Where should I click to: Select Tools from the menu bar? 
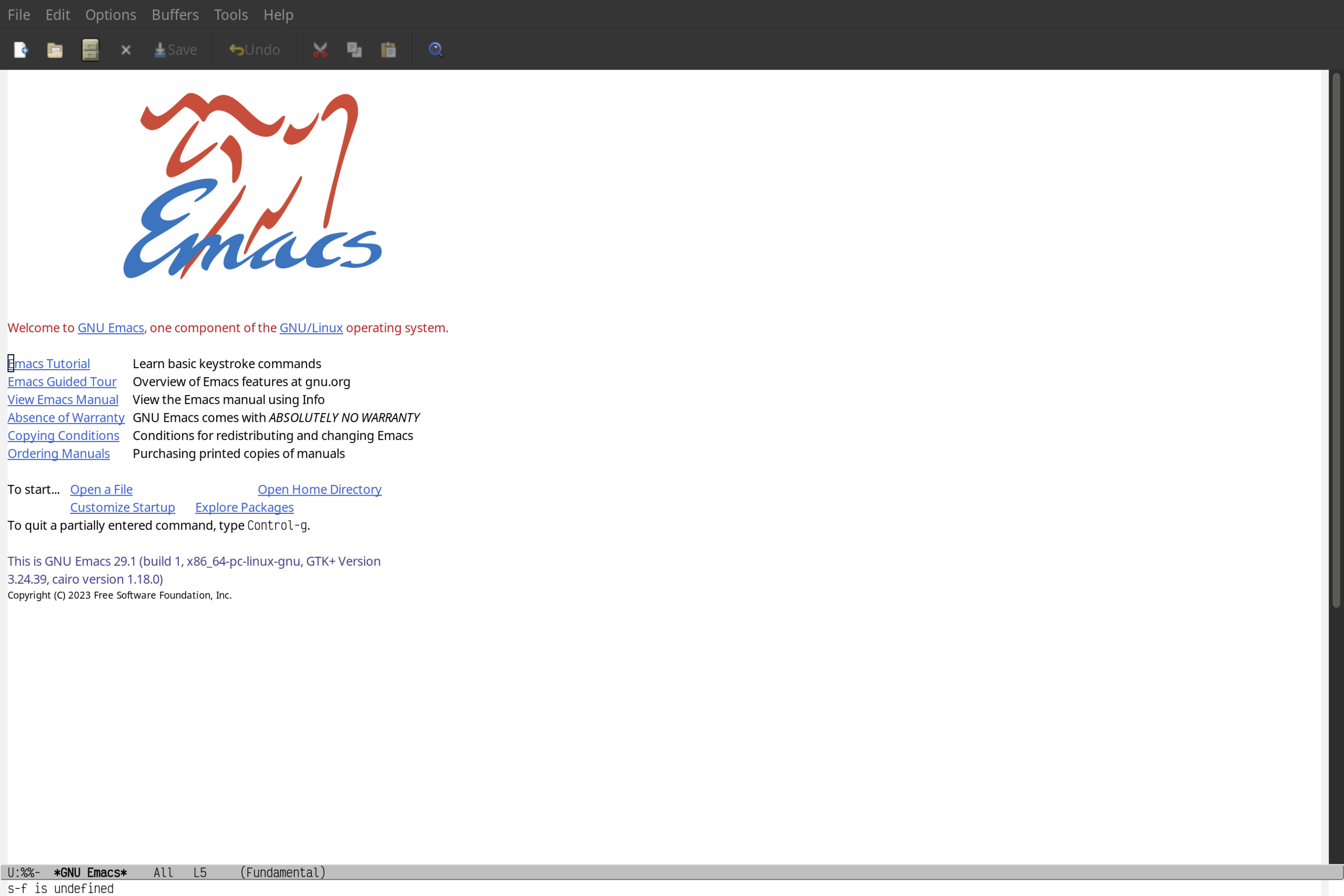coord(231,14)
